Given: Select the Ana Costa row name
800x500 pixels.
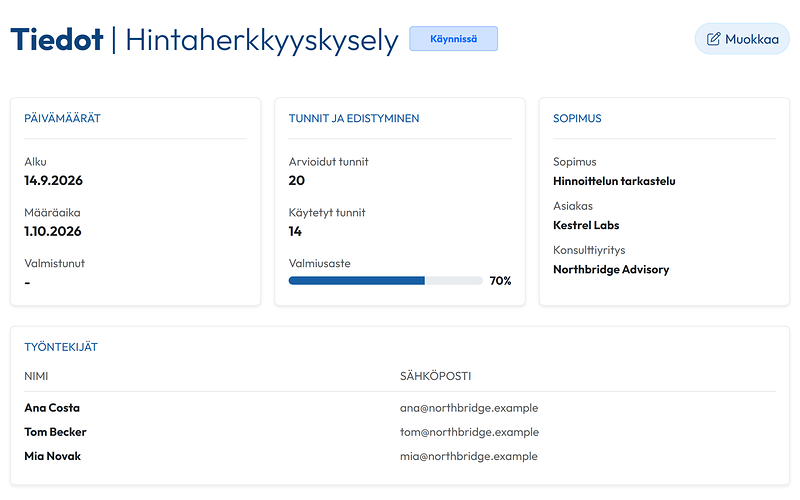Looking at the screenshot, I should click(52, 408).
